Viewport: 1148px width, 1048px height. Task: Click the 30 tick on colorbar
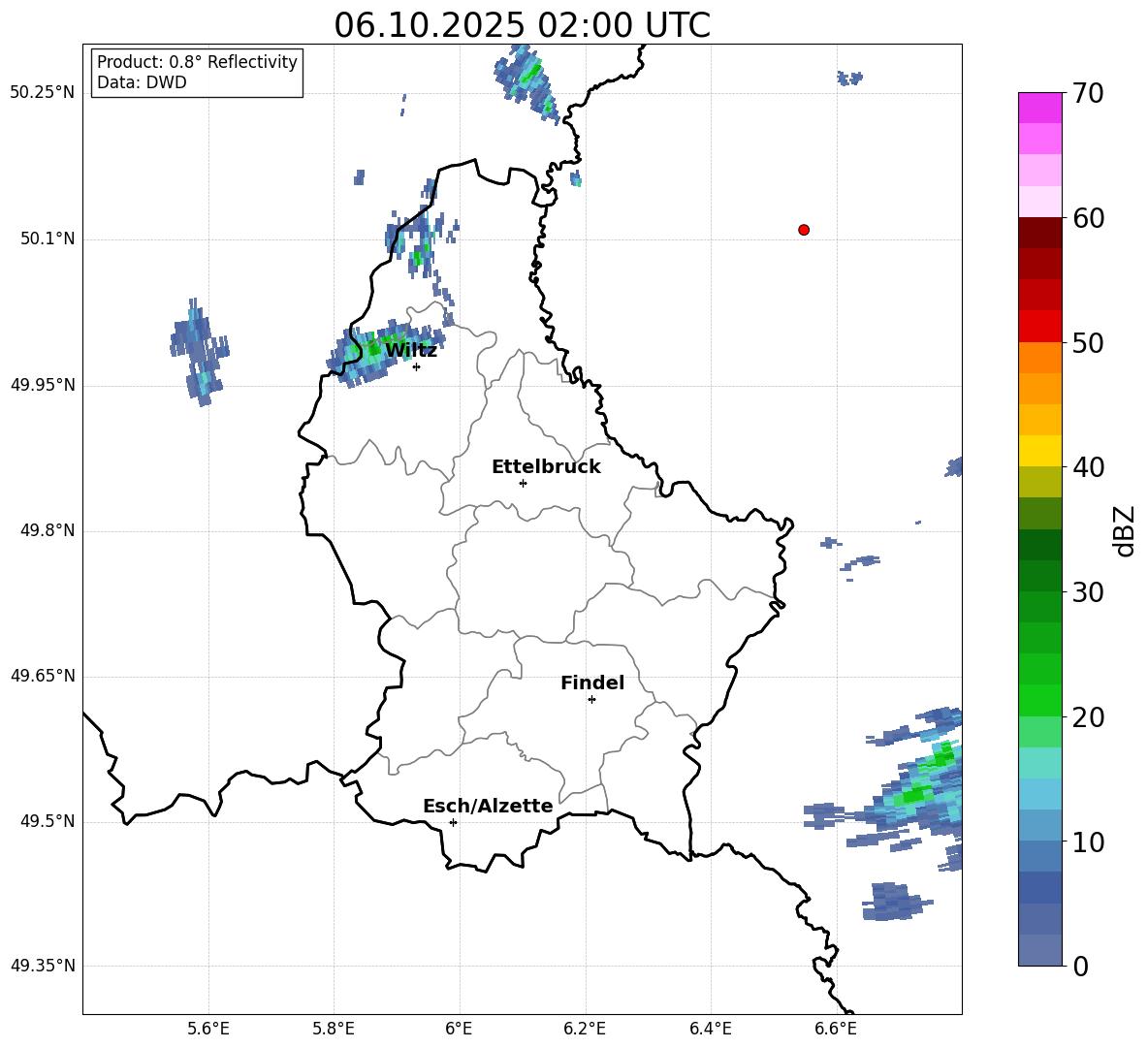(x=1088, y=592)
